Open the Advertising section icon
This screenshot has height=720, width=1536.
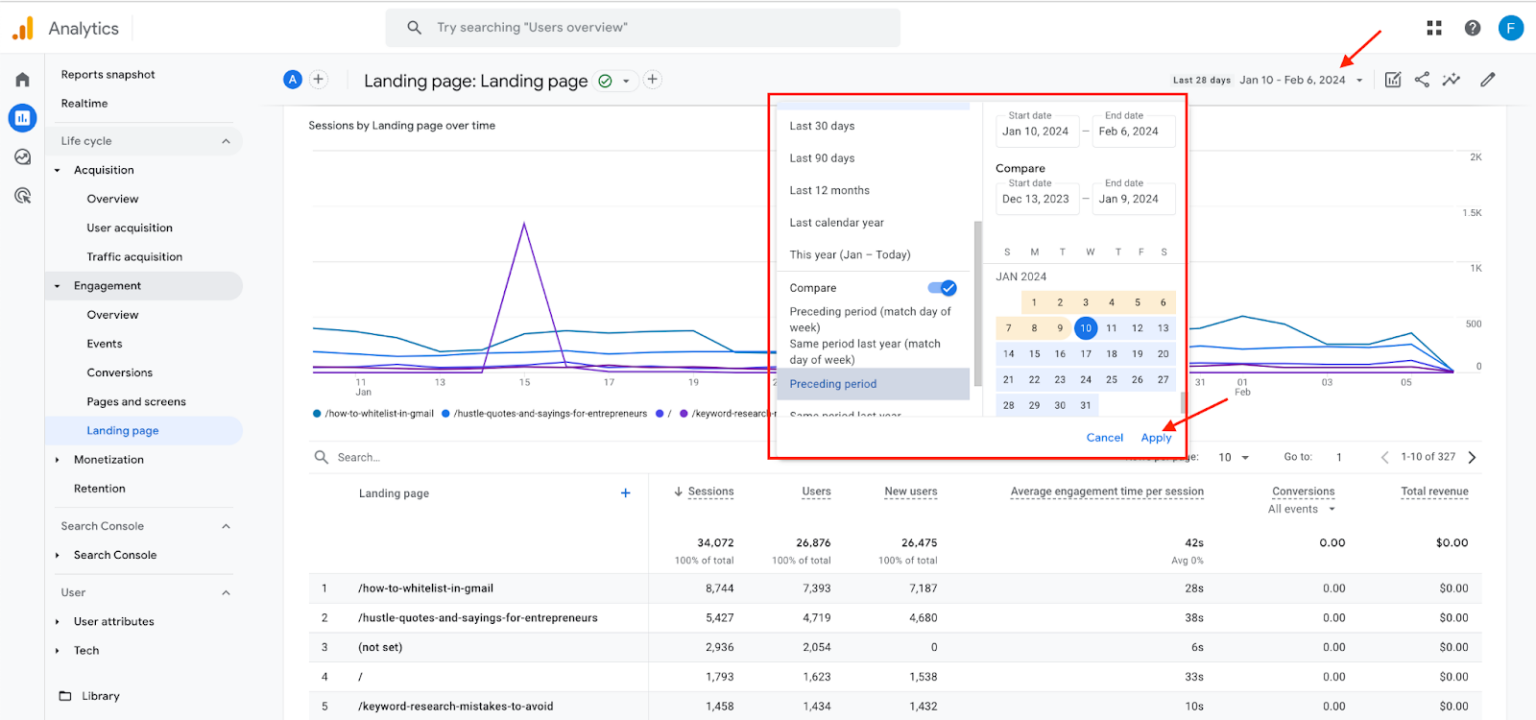[x=22, y=195]
